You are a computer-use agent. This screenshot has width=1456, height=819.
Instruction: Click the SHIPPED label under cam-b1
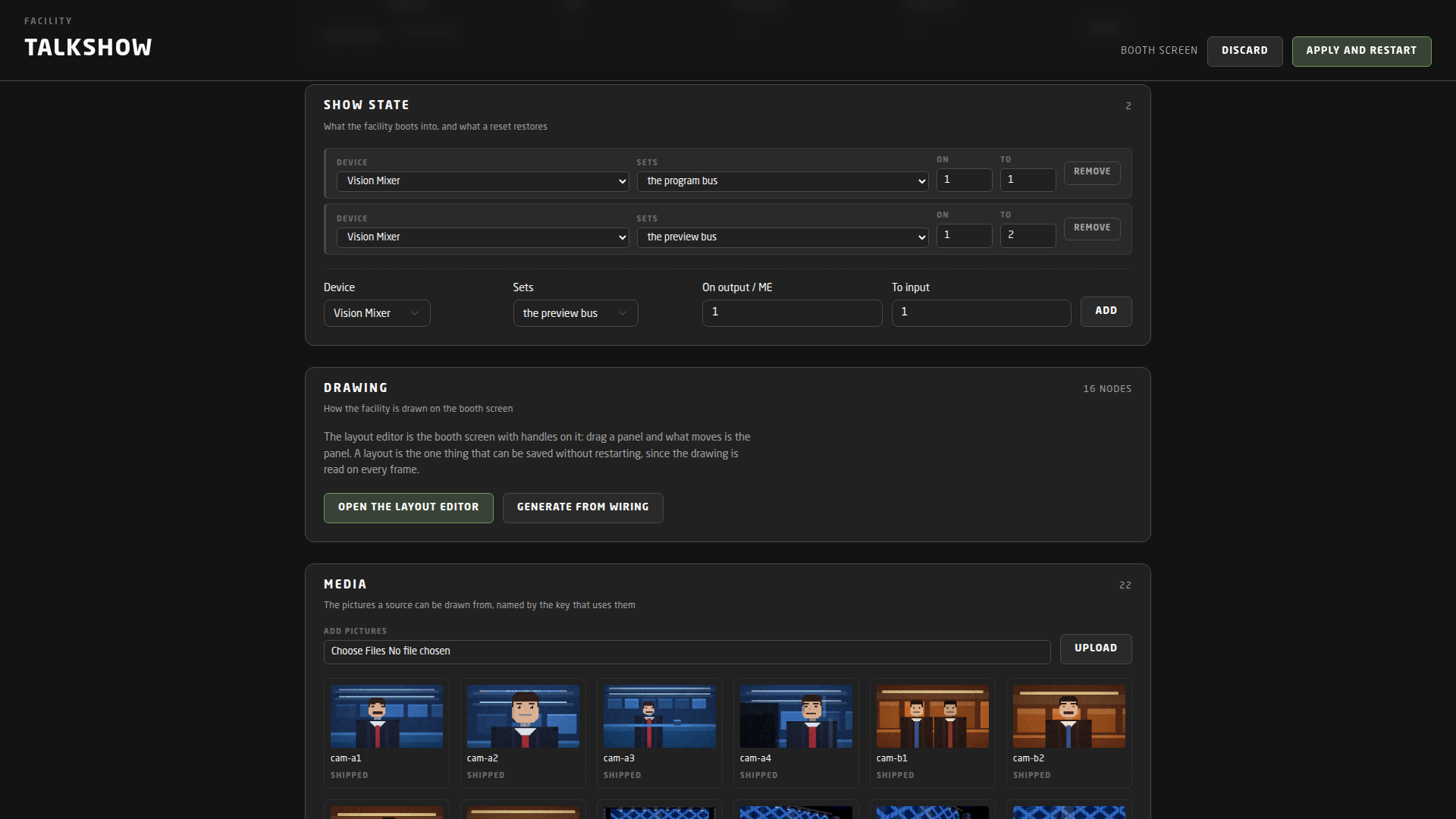(896, 776)
